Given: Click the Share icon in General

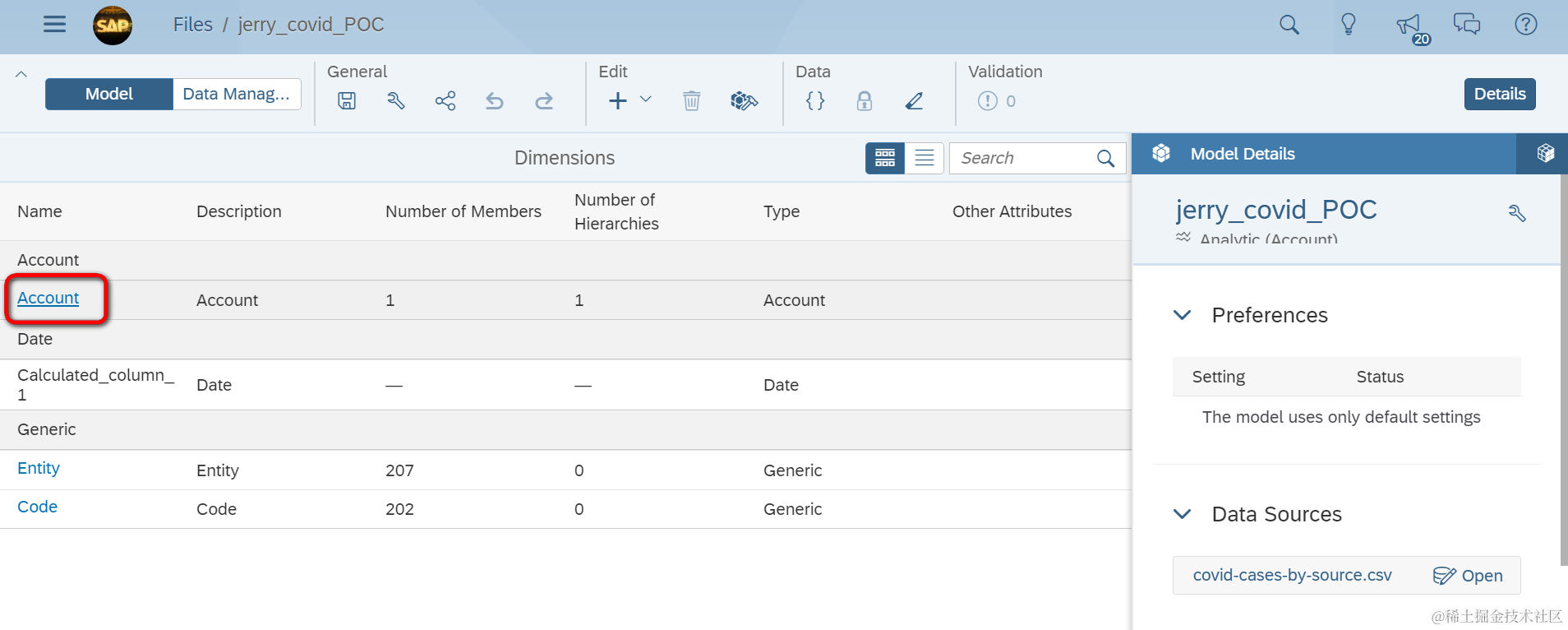Looking at the screenshot, I should point(445,101).
